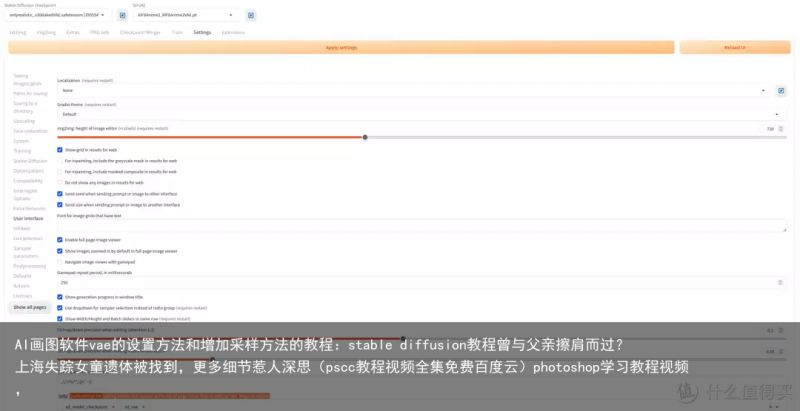Switch to the Checkpoint Merger tab
The height and width of the screenshot is (411, 800).
(x=140, y=32)
